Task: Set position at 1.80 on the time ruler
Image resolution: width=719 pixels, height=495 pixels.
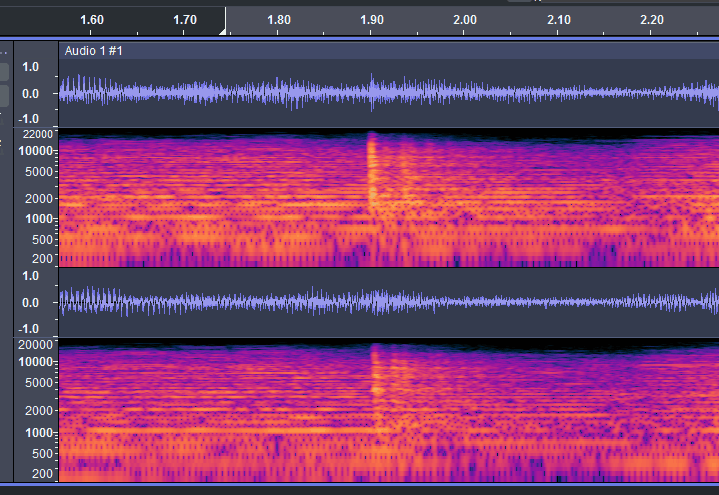Action: [x=279, y=20]
